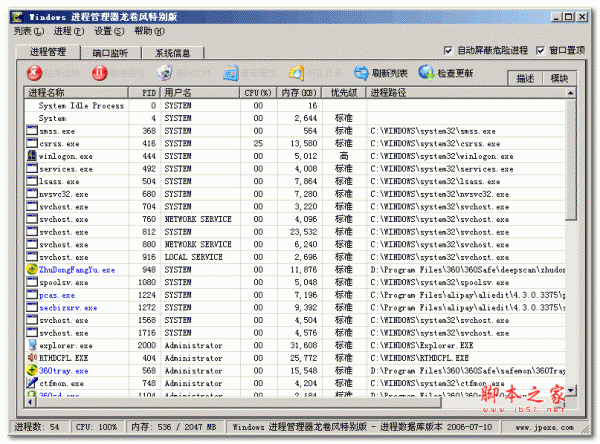Click the open-folder location toolbar icon
The height and width of the screenshot is (444, 600).
[297, 73]
